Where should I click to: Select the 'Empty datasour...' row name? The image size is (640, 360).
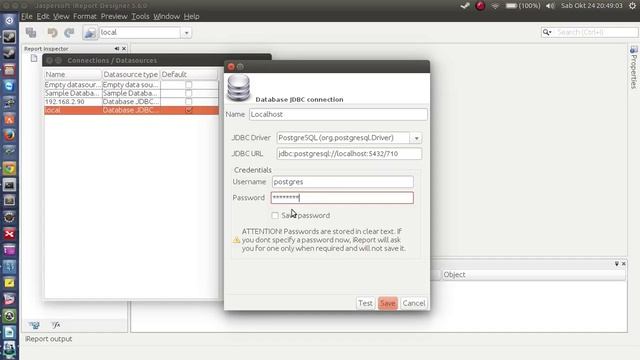coord(73,84)
